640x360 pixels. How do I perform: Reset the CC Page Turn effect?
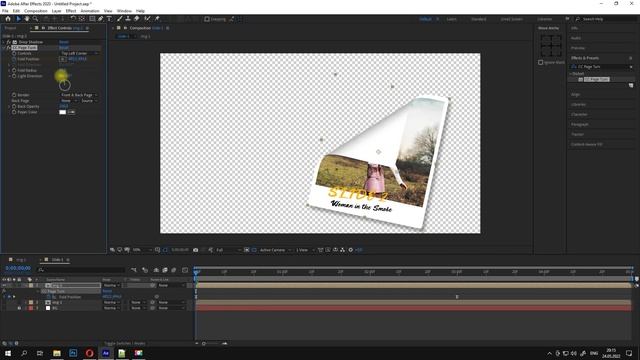[64, 48]
